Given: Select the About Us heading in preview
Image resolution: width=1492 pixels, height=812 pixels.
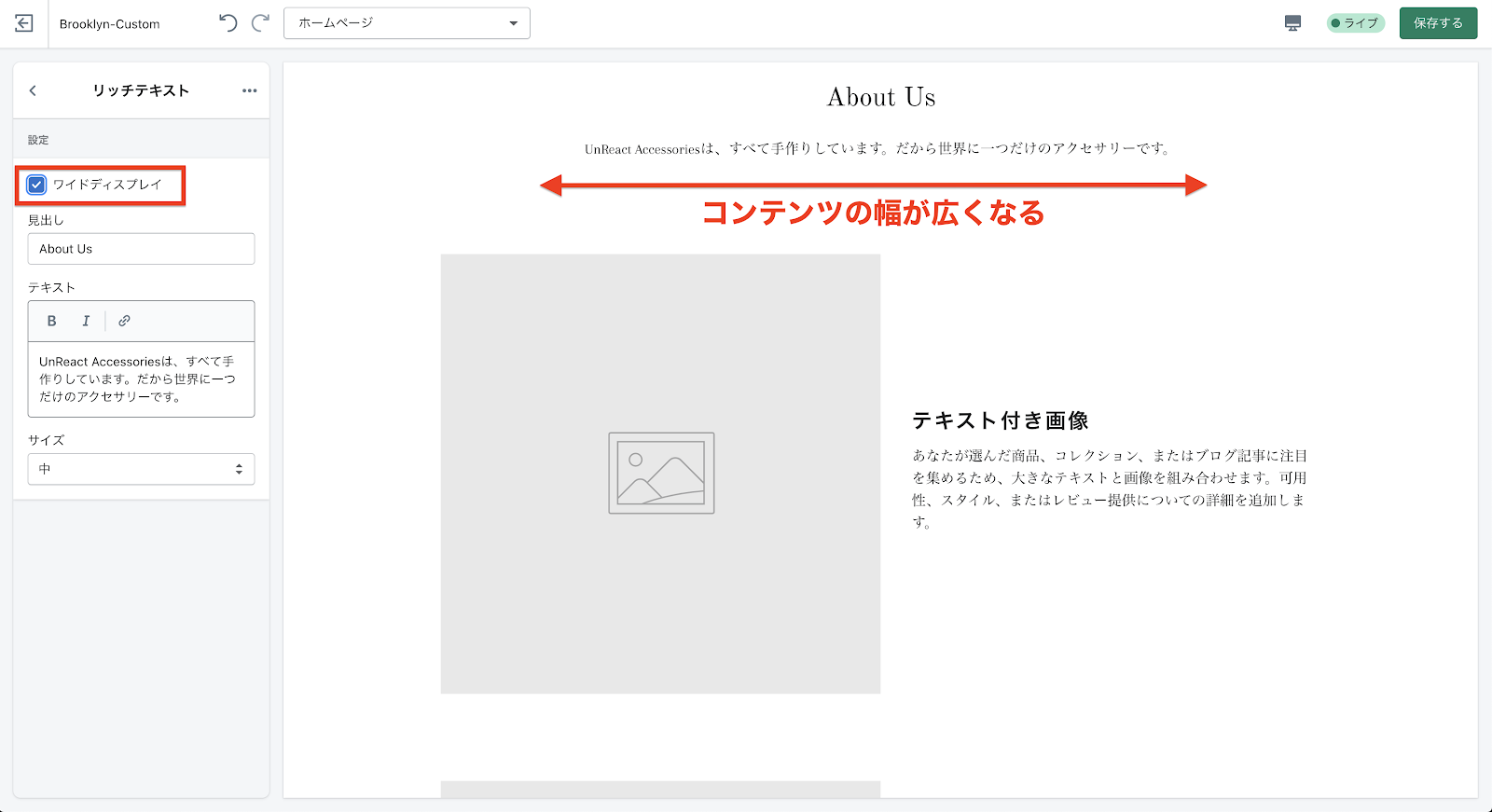Looking at the screenshot, I should click(x=881, y=97).
